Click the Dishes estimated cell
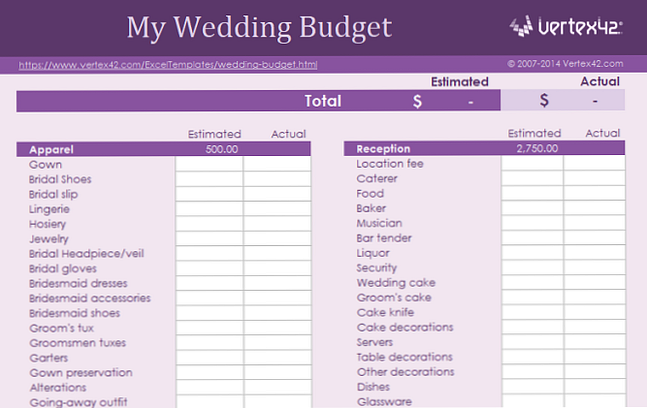 pyautogui.click(x=532, y=386)
